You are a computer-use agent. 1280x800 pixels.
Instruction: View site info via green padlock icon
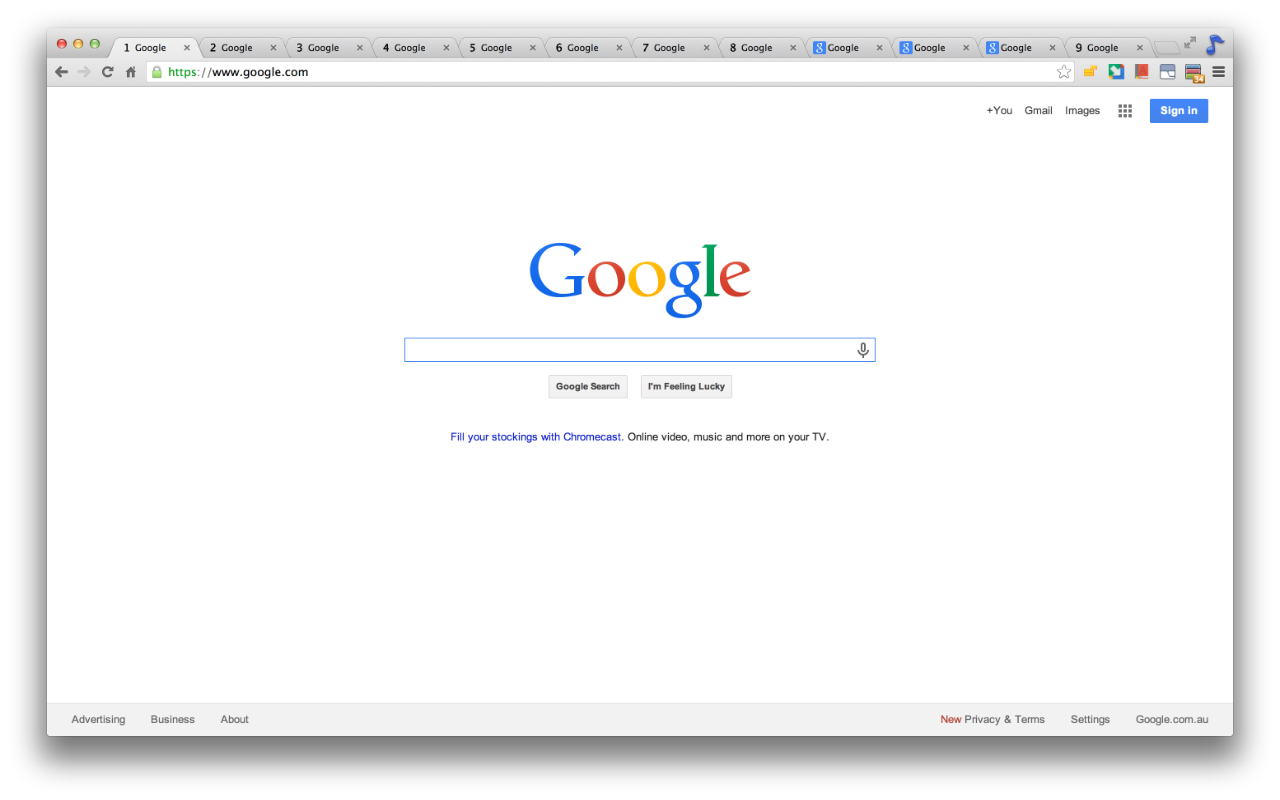point(156,72)
